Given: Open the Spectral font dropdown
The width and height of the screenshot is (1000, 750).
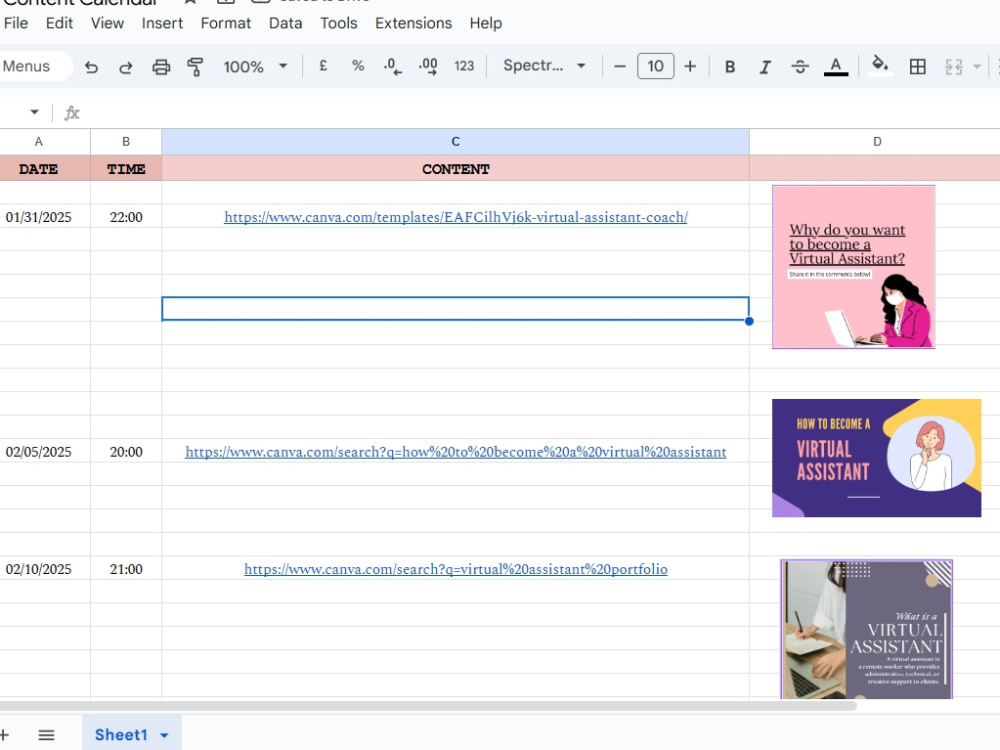Looking at the screenshot, I should pyautogui.click(x=544, y=66).
